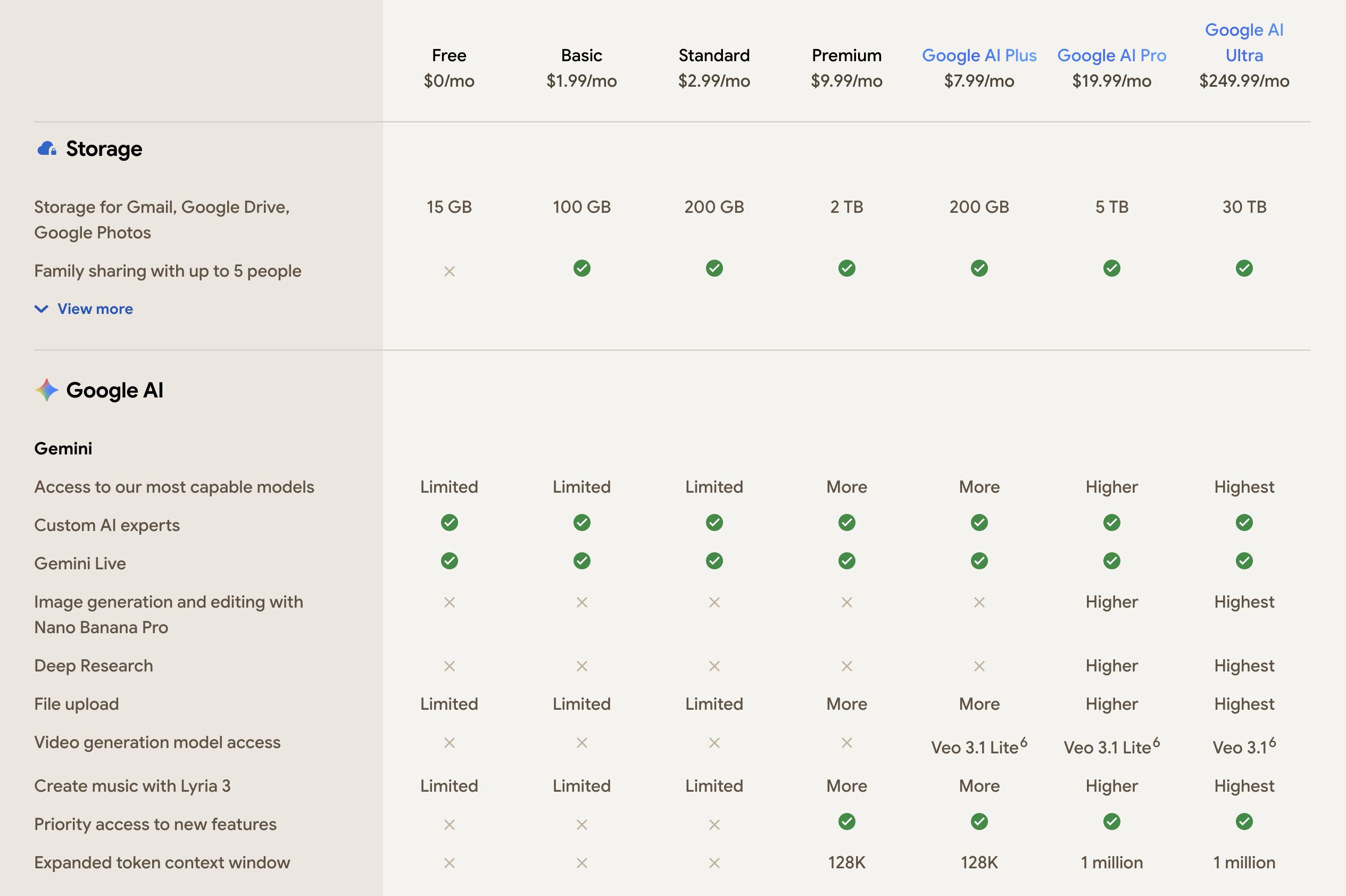Screen dimensions: 1346x896
Task: Open the Google AI Pro plan link
Action: coord(1112,55)
